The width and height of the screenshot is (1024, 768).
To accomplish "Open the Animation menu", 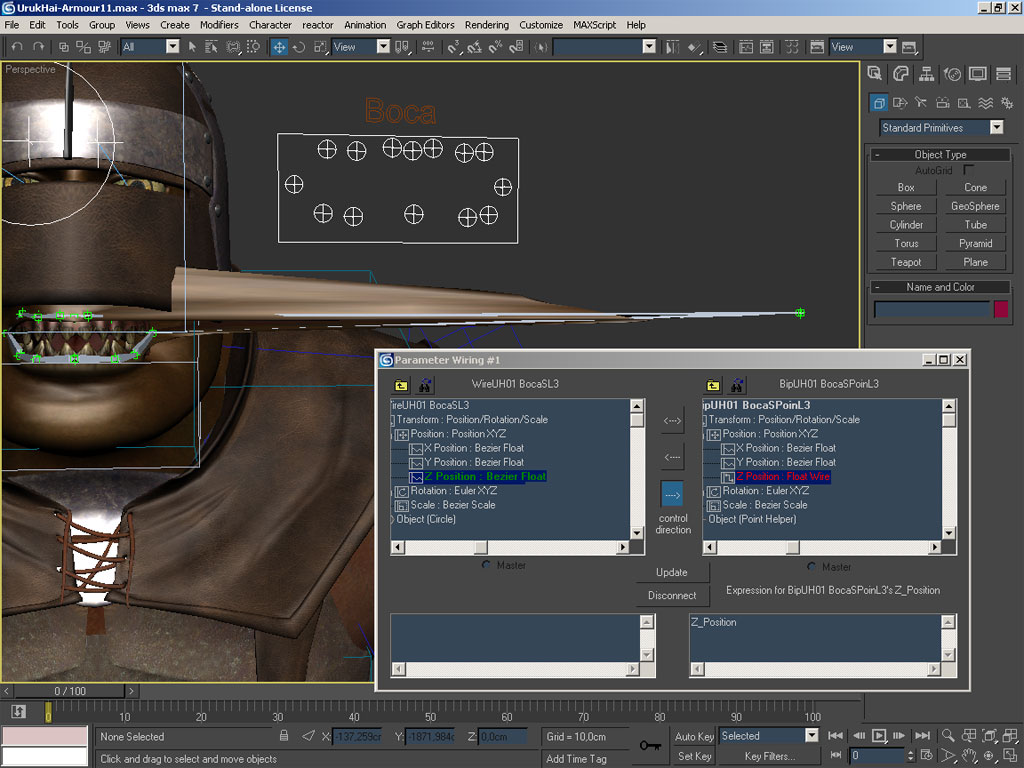I will tap(365, 25).
